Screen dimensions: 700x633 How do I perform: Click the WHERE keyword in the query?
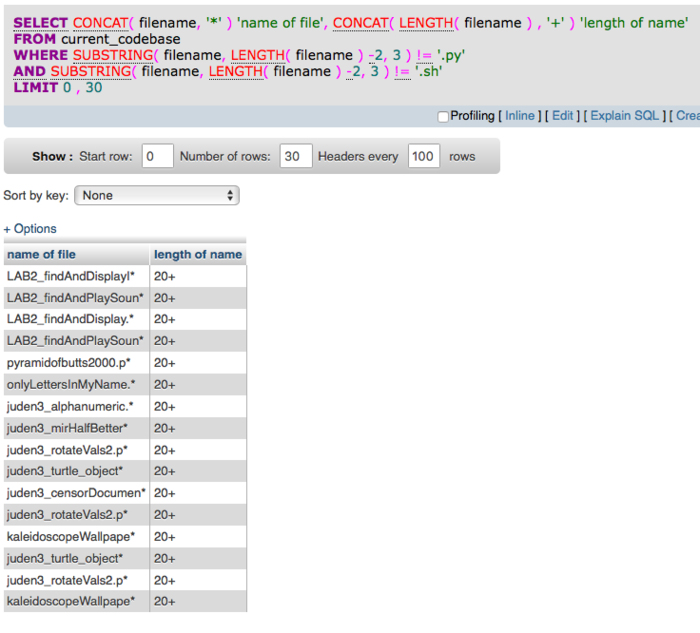pos(40,55)
